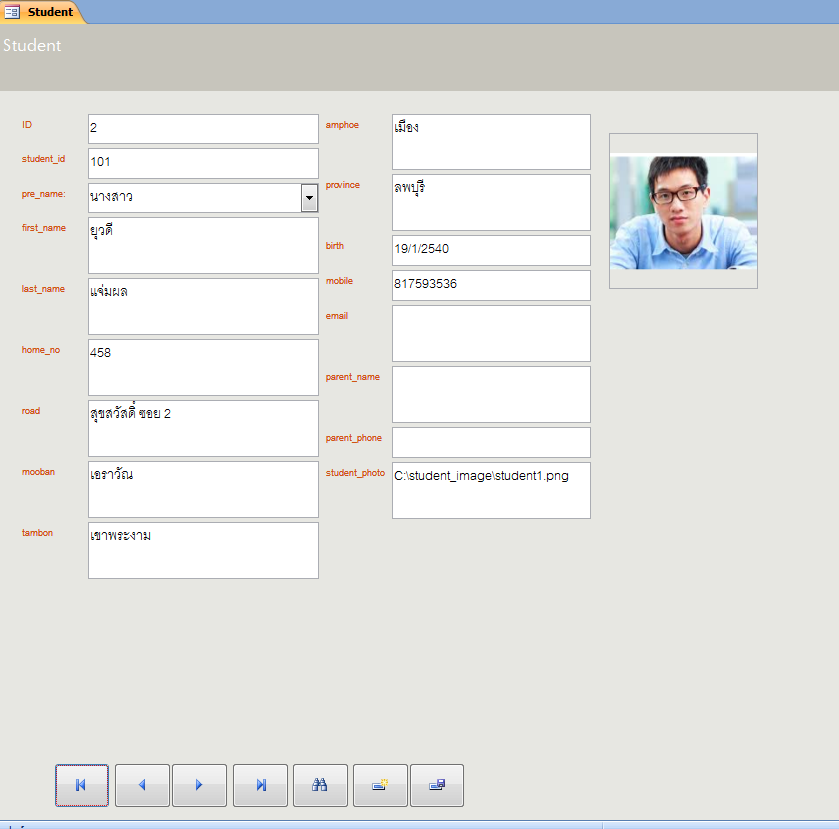Click the email label
Screen dimensions: 839x829
tap(337, 316)
